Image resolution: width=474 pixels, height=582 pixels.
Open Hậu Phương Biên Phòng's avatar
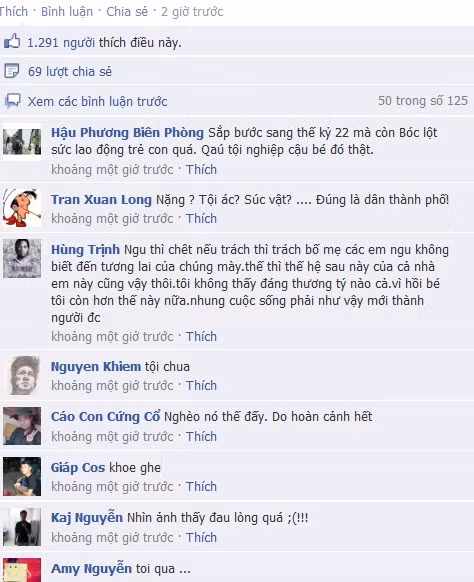point(22,142)
